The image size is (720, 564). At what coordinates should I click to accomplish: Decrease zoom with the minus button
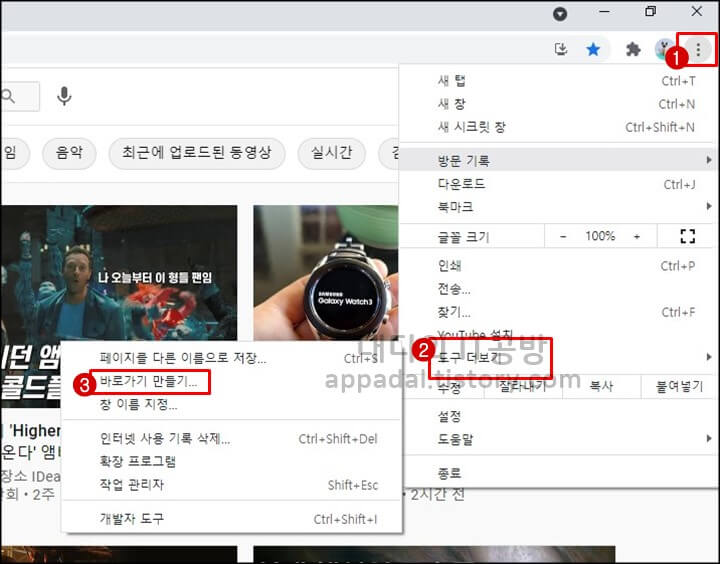pyautogui.click(x=563, y=237)
